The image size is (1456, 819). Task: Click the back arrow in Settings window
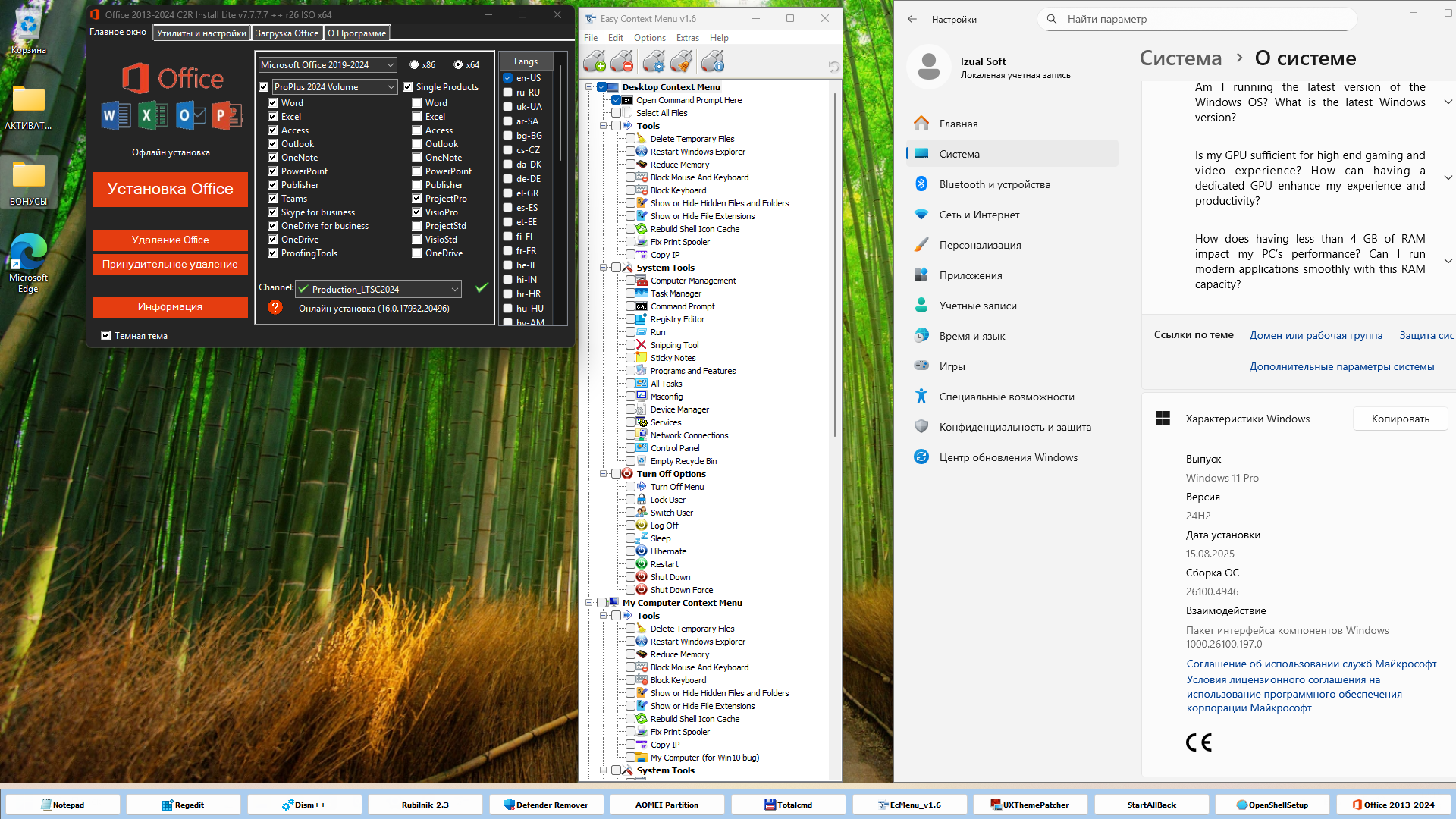(x=912, y=19)
